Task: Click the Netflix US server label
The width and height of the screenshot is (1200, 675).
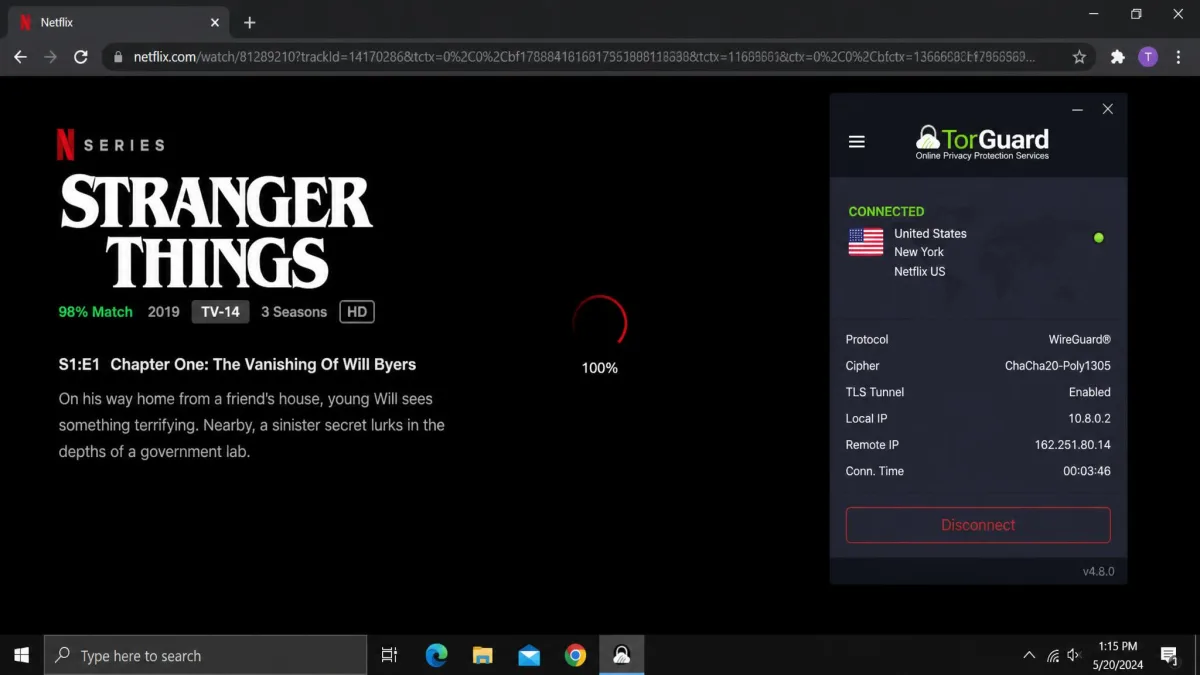Action: click(919, 271)
